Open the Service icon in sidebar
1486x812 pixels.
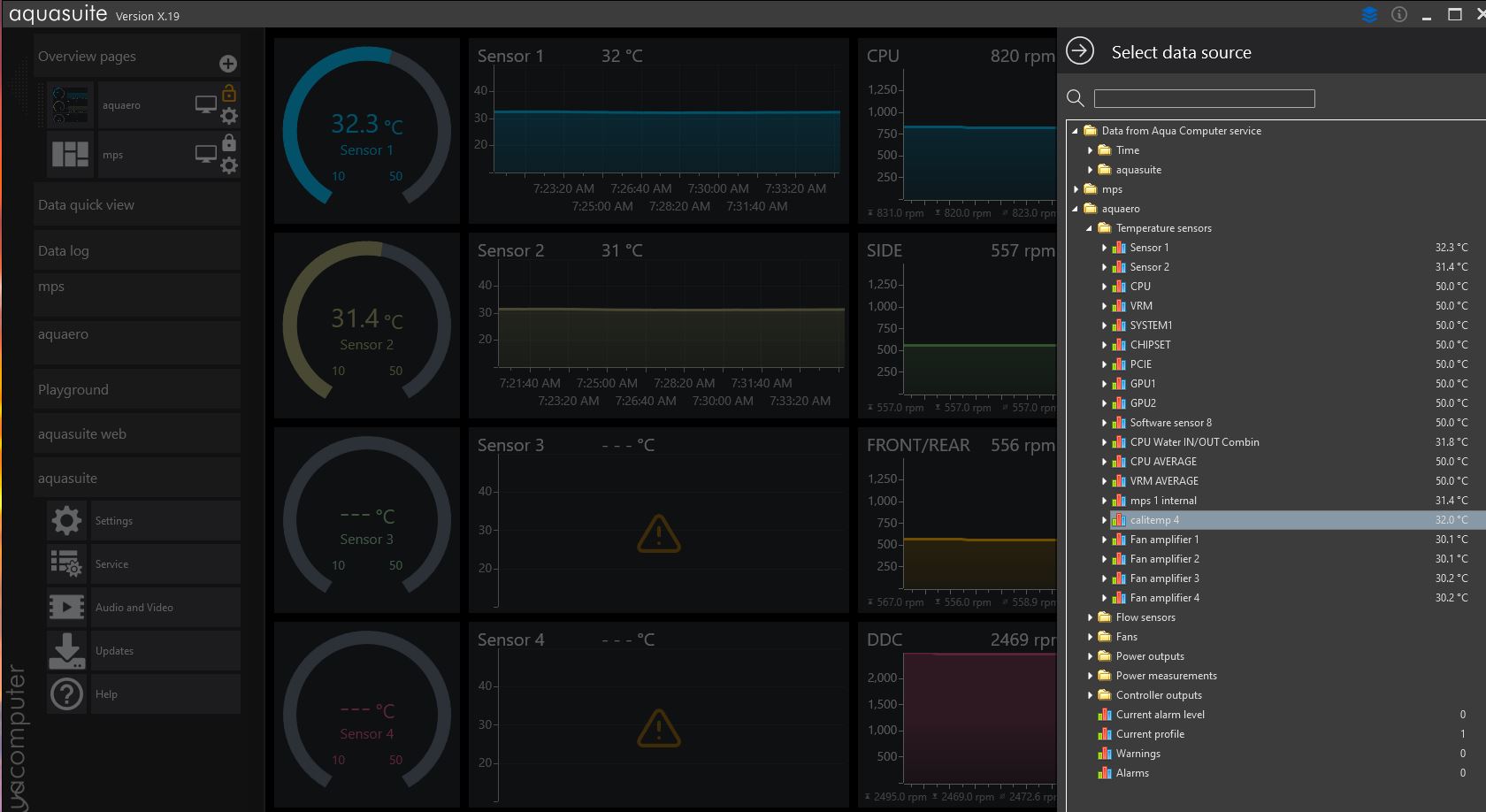66,564
